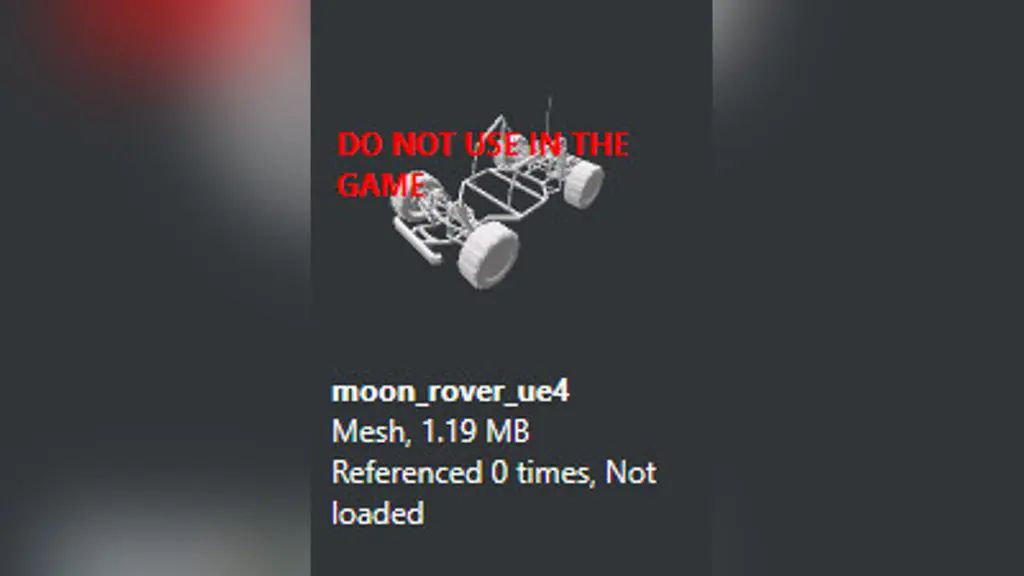The image size is (1024, 576).
Task: Click the word 'Mesh' in the asset type line
Action: click(x=368, y=432)
